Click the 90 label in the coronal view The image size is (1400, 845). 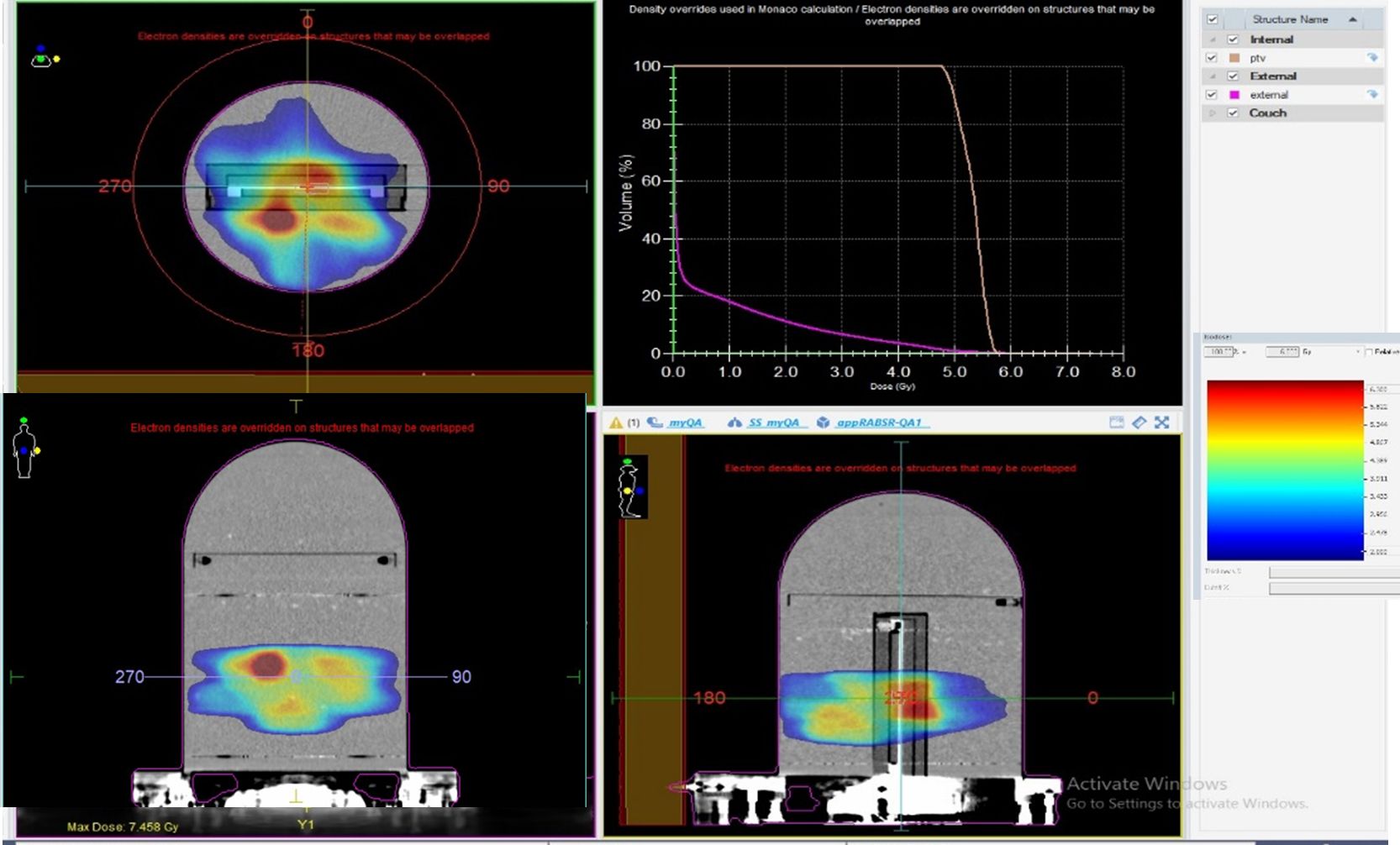pyautogui.click(x=461, y=676)
